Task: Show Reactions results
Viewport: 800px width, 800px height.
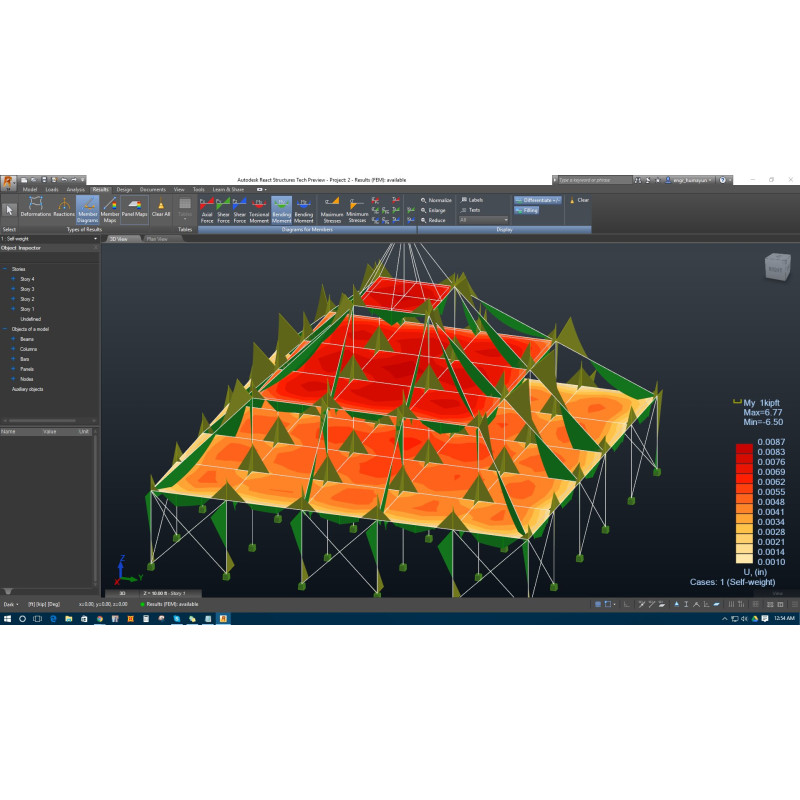Action: tap(64, 209)
